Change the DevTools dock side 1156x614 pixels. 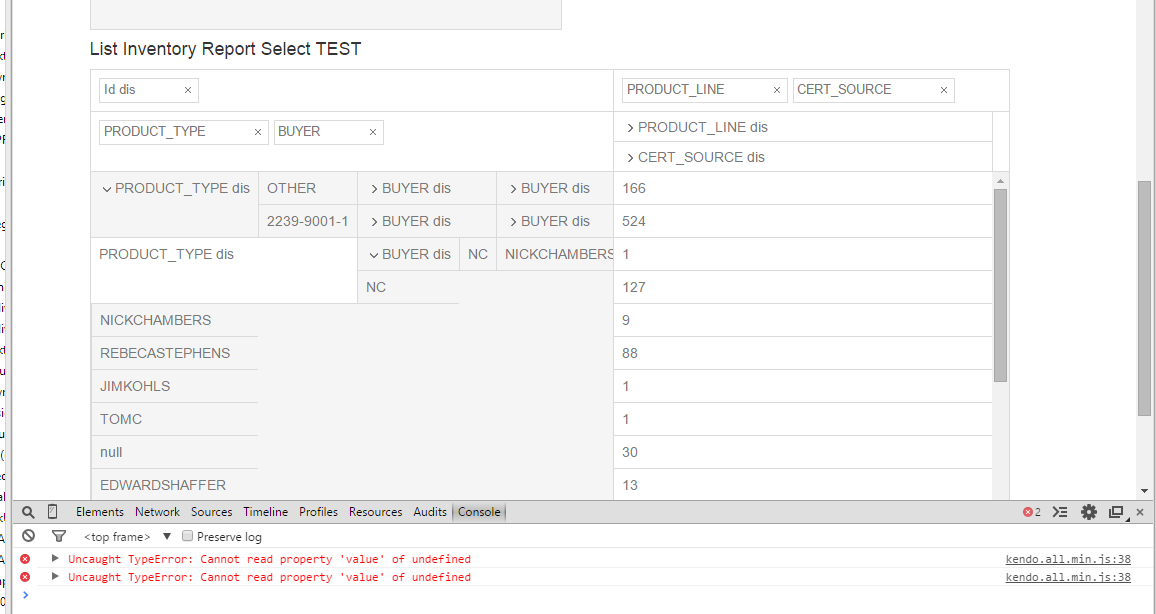1116,512
